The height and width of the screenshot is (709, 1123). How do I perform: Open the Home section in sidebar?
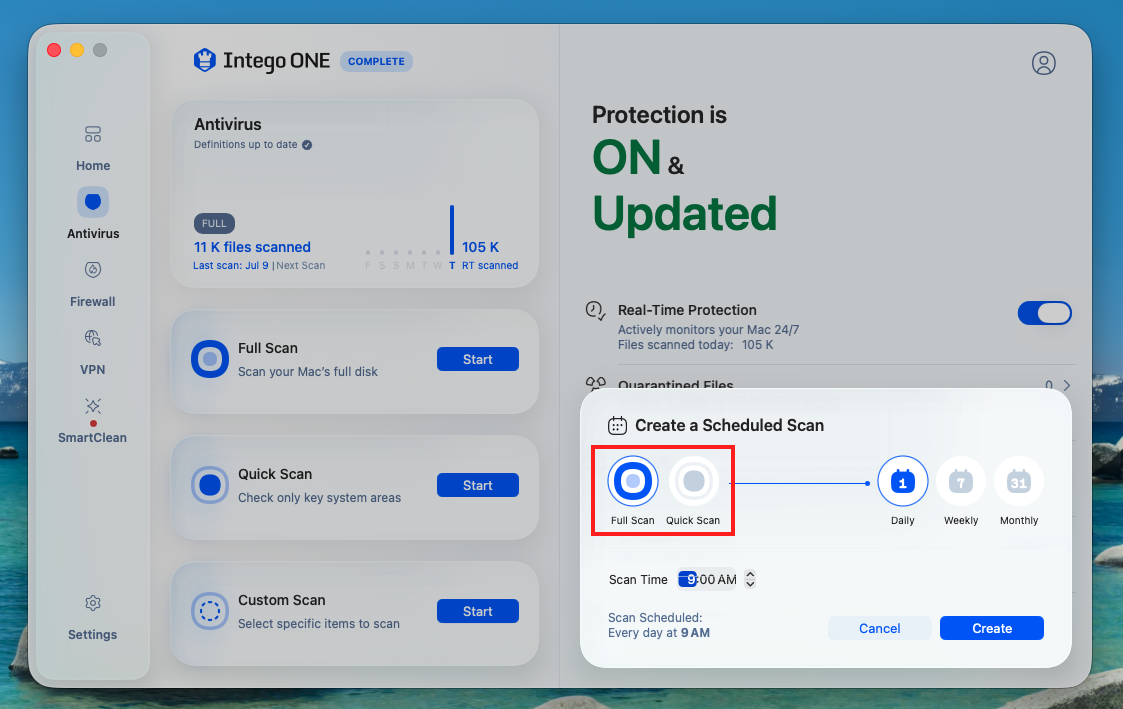point(92,149)
